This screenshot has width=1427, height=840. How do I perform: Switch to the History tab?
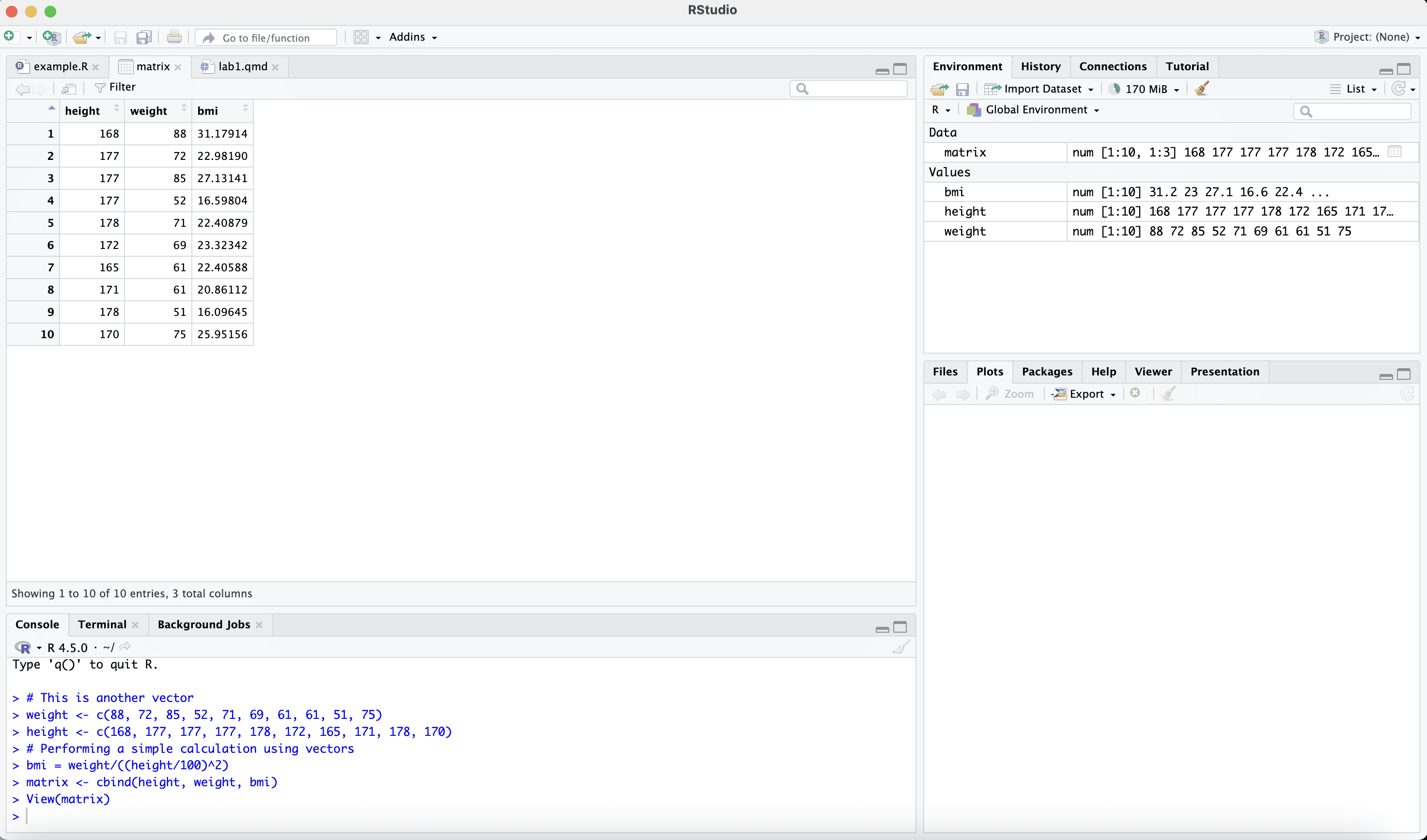[1040, 67]
